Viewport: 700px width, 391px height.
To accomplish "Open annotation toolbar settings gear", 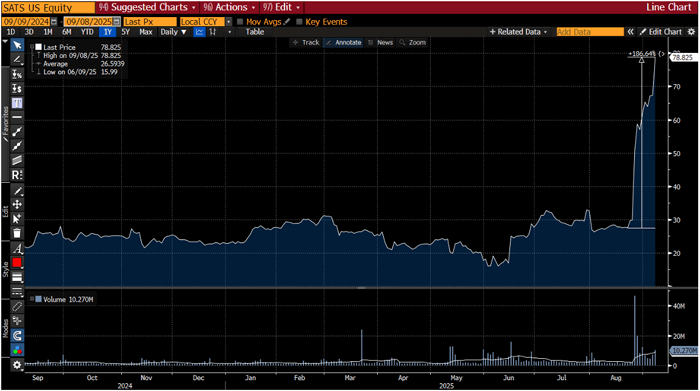I will tap(17, 365).
